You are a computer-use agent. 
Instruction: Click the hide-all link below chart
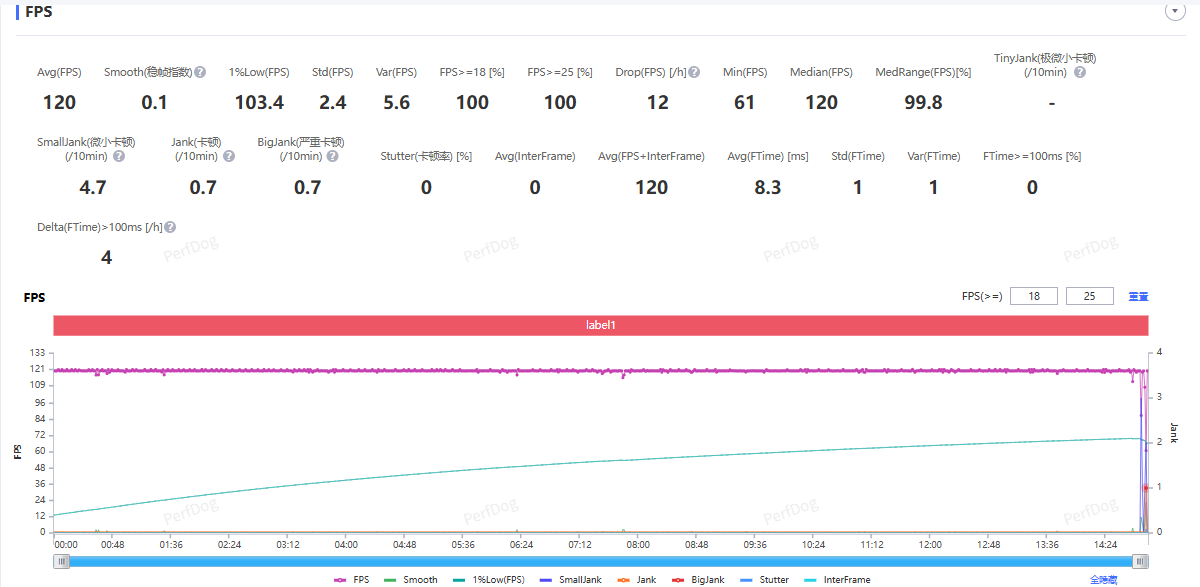click(x=1104, y=580)
